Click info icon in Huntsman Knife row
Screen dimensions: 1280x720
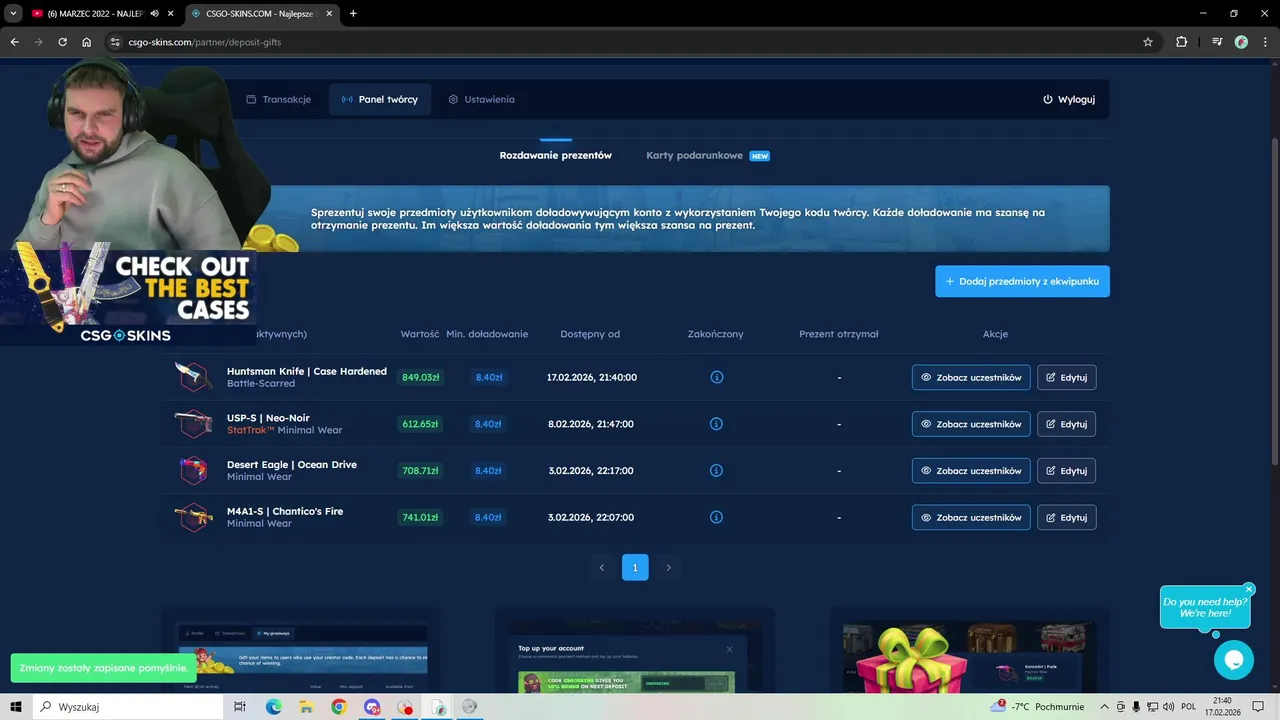pos(716,377)
